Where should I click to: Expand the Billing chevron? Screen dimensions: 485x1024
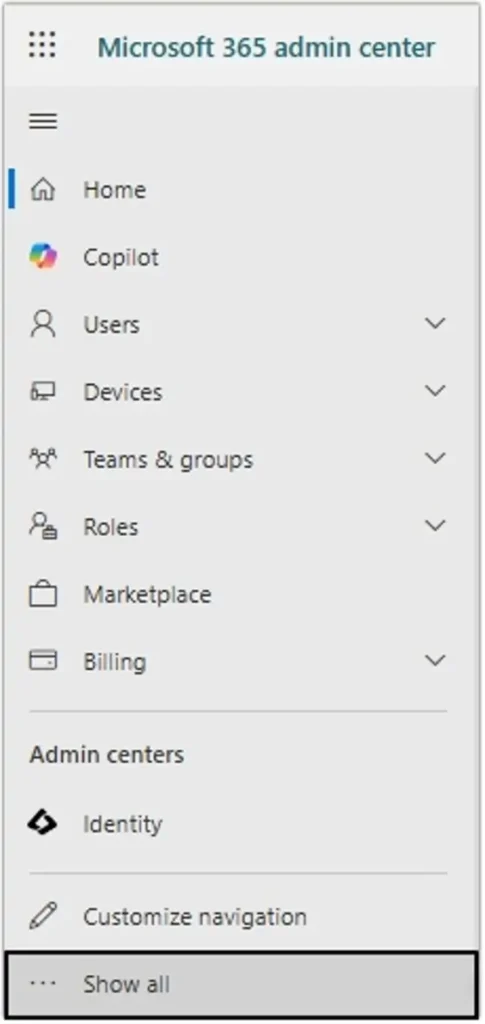pyautogui.click(x=435, y=660)
